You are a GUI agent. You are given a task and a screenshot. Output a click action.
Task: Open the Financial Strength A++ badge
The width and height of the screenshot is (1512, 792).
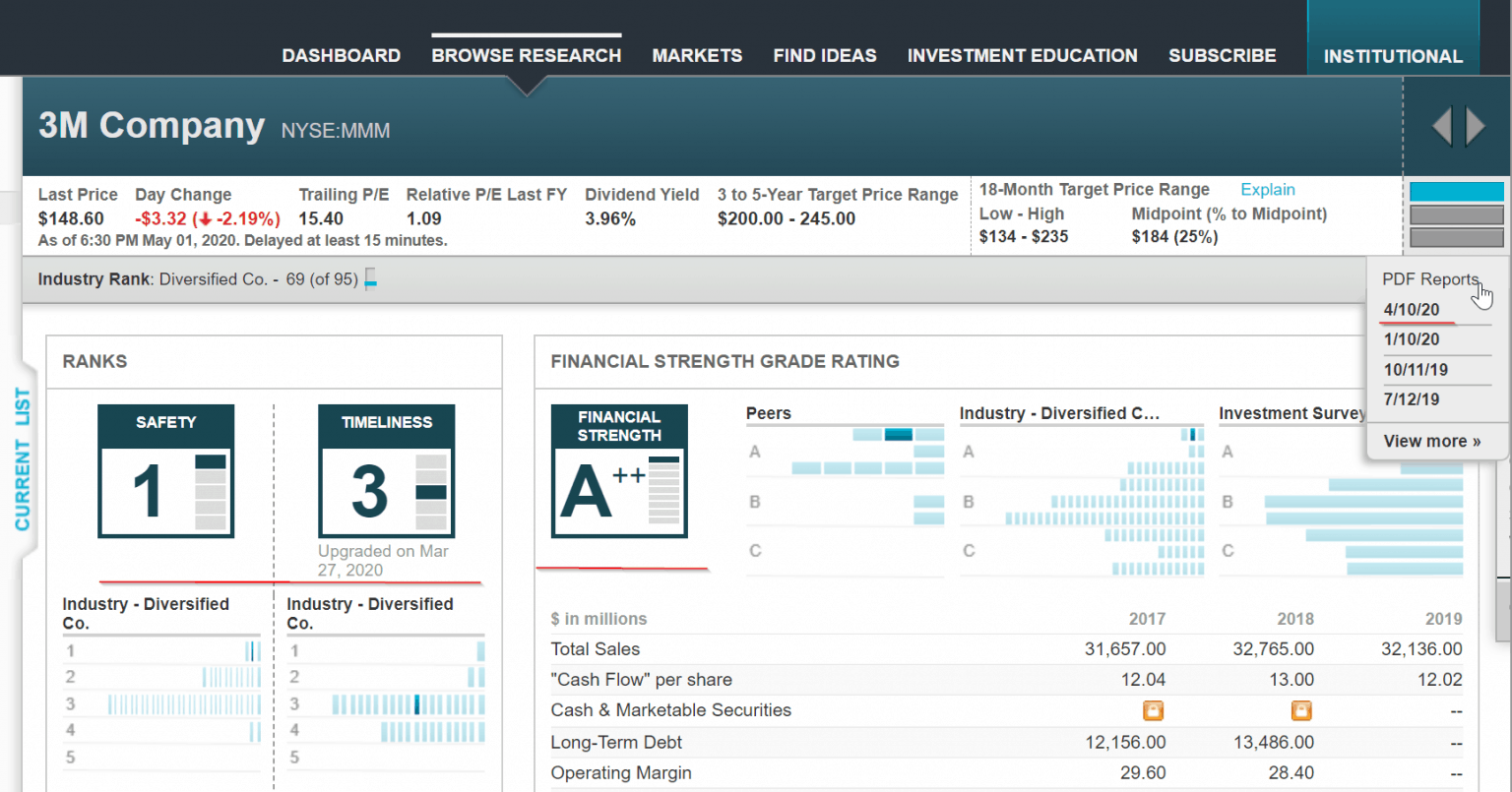[x=620, y=471]
